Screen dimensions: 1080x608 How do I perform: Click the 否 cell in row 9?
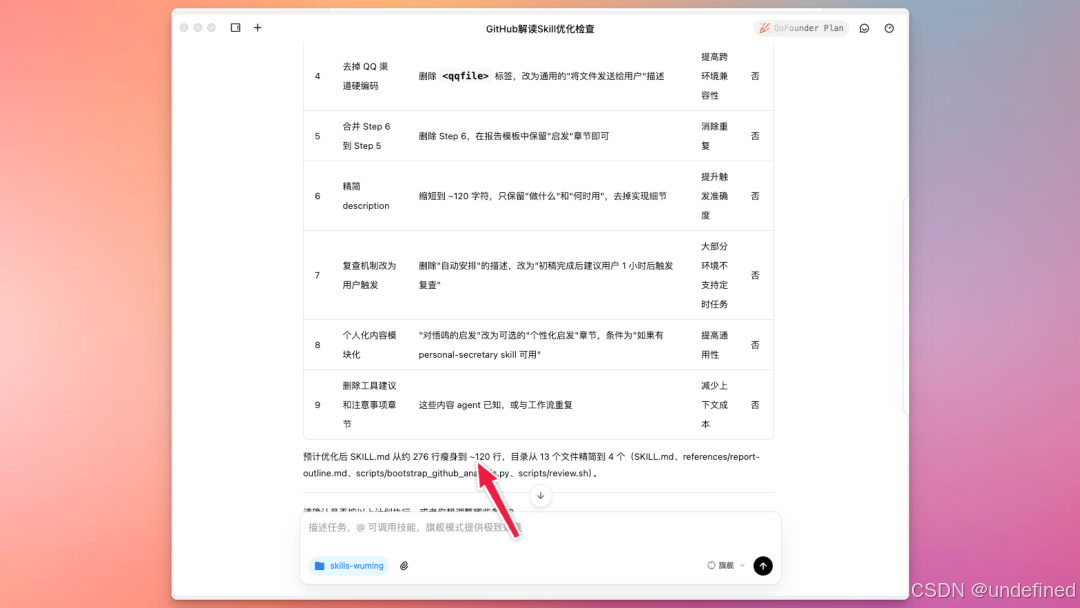755,405
